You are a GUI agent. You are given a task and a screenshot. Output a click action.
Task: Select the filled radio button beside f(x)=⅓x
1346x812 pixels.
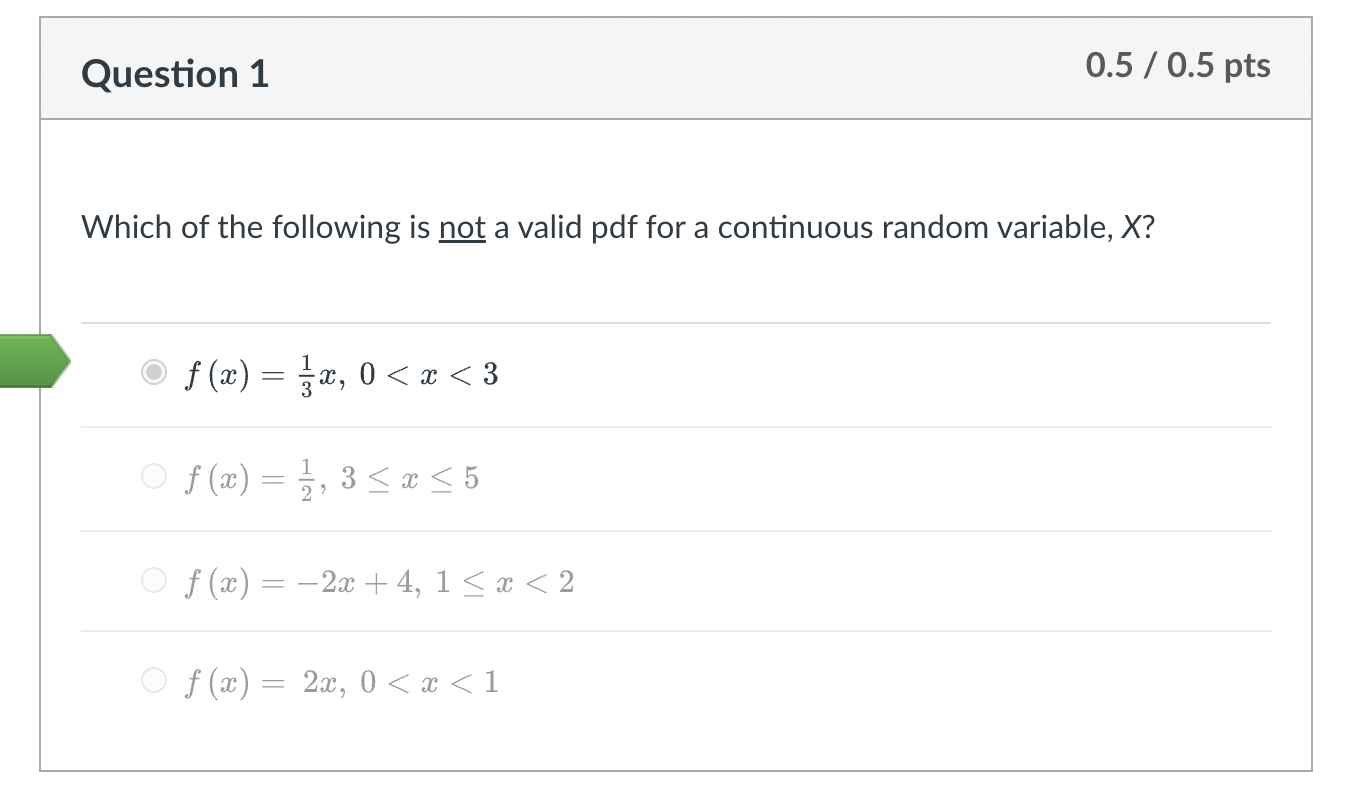pyautogui.click(x=155, y=372)
